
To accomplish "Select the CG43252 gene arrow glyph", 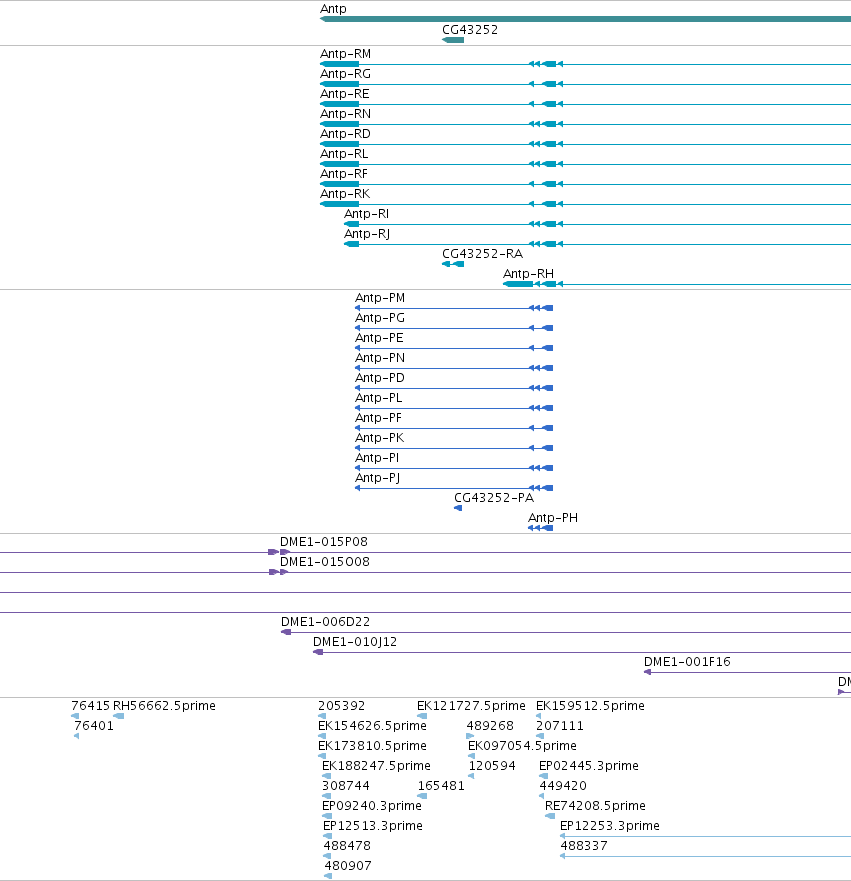I will pyautogui.click(x=453, y=40).
